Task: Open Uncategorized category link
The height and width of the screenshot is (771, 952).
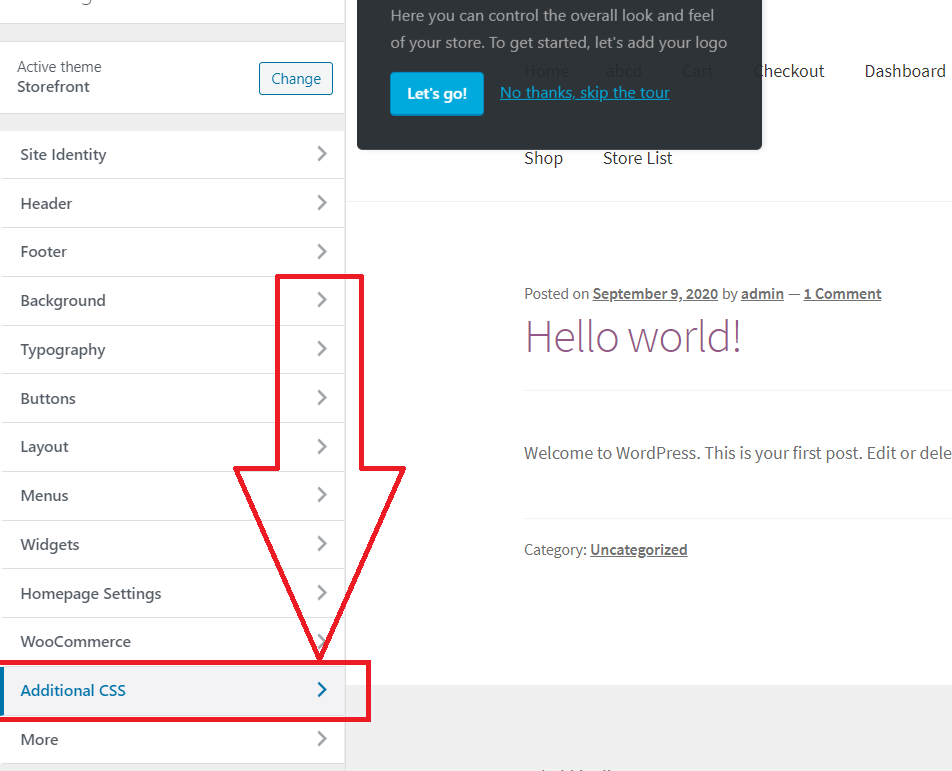Action: click(639, 549)
